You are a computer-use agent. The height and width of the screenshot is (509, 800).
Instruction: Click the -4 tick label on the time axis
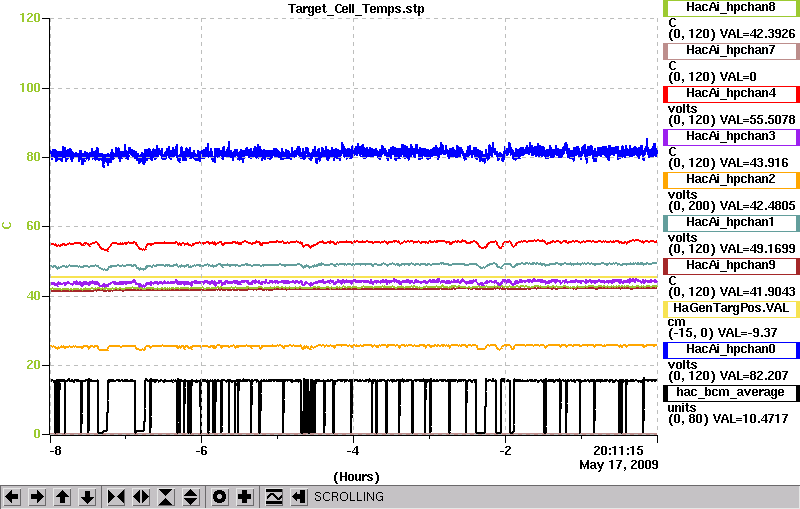[353, 451]
